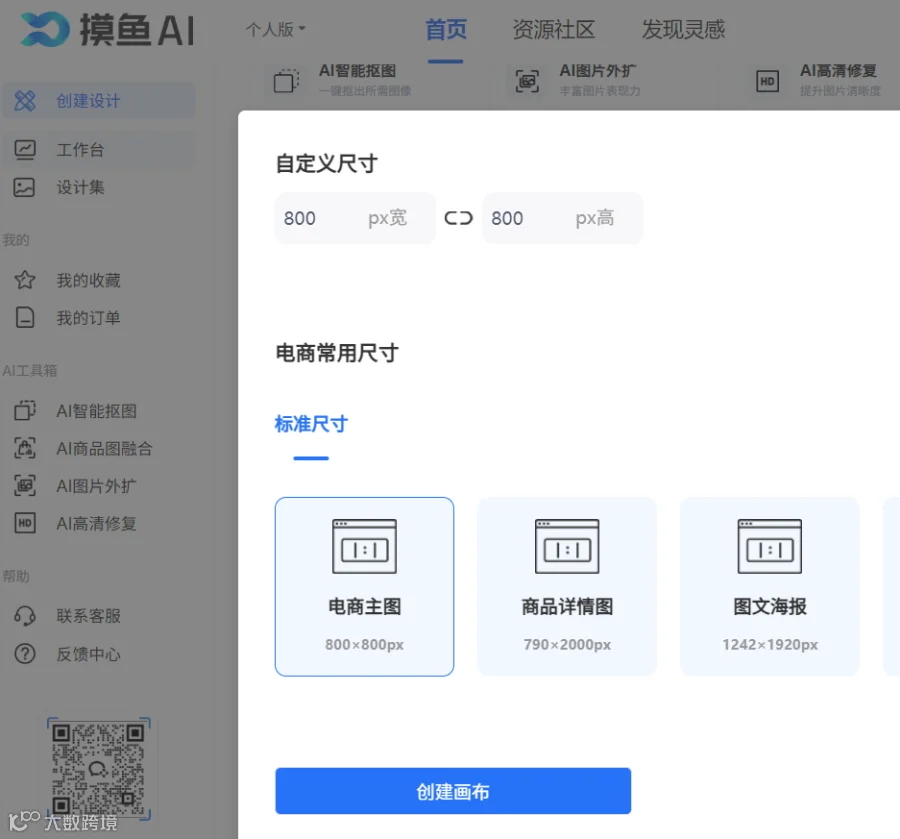The image size is (900, 839).
Task: Open 我的订单 order icon
Action: (x=25, y=317)
